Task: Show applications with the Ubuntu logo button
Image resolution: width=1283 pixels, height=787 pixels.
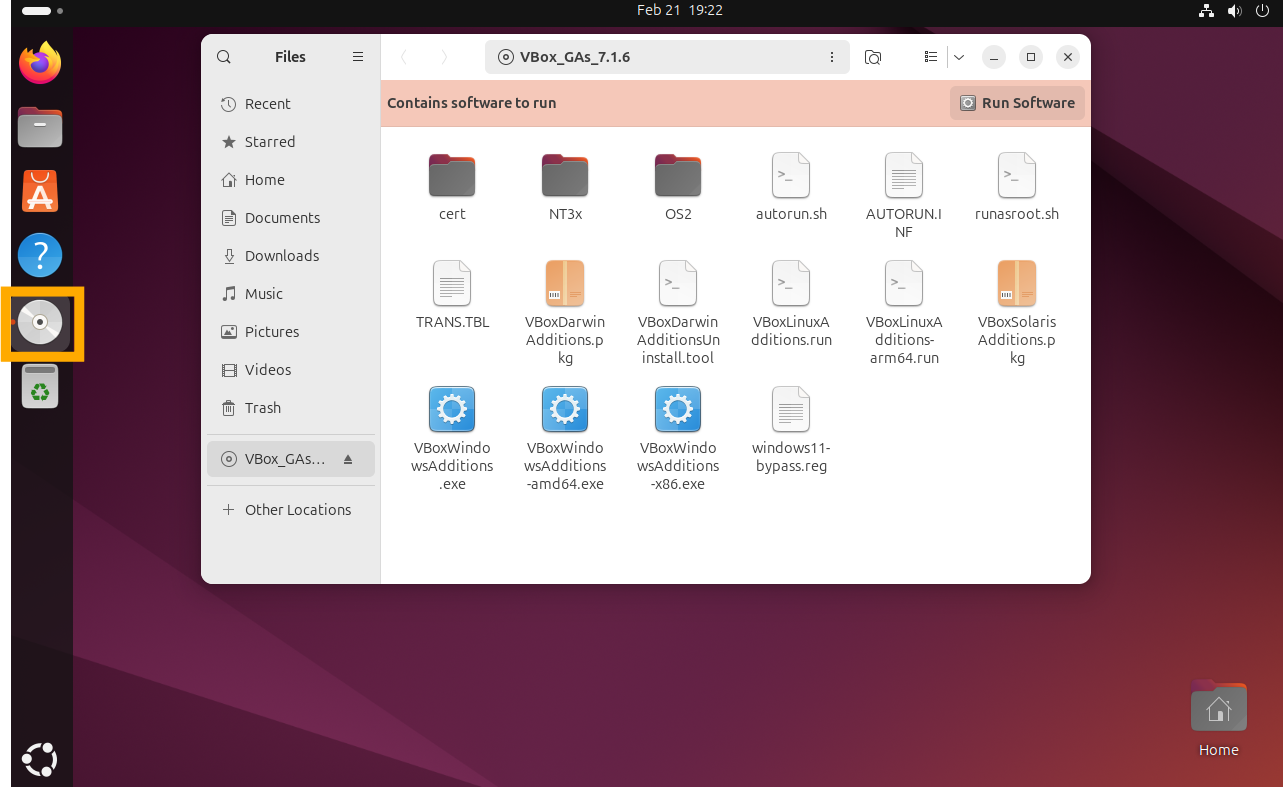Action: click(40, 759)
